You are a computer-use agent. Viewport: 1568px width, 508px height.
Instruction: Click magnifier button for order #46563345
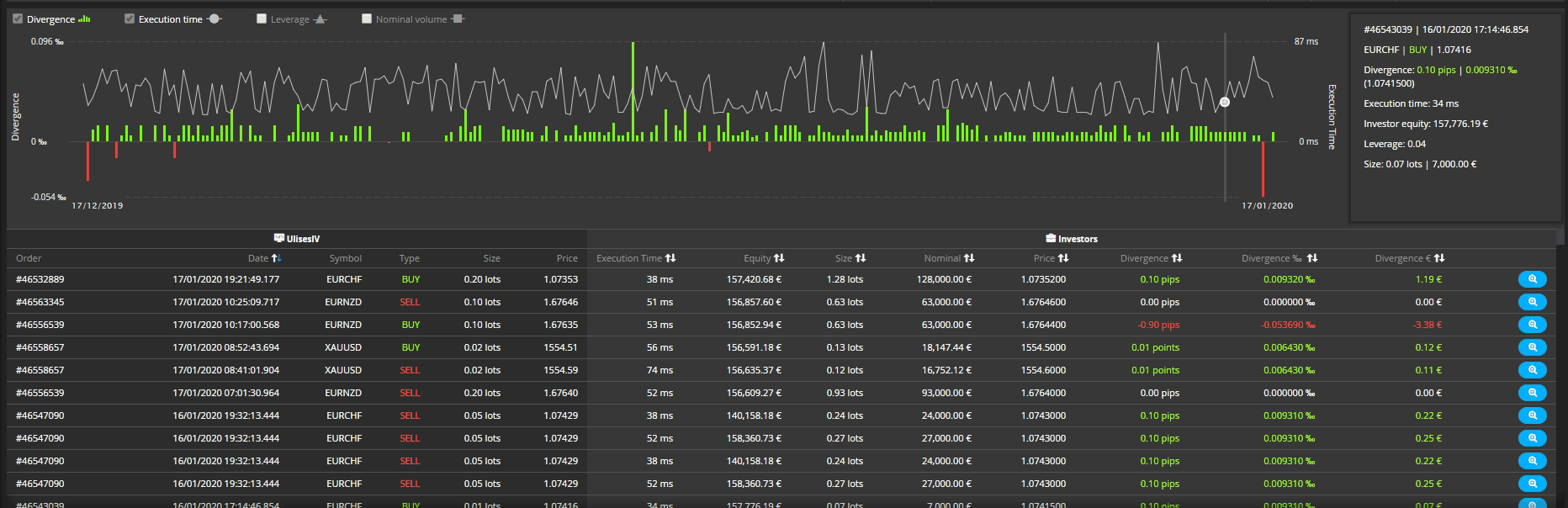1532,302
